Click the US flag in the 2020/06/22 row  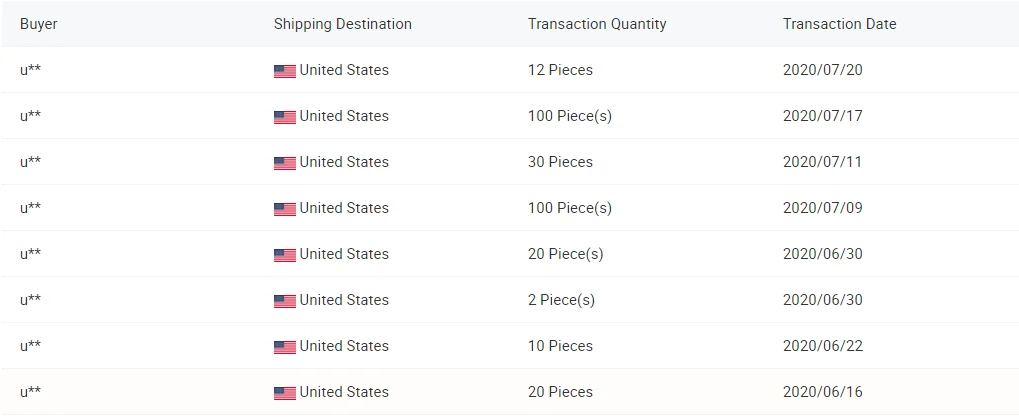point(285,347)
